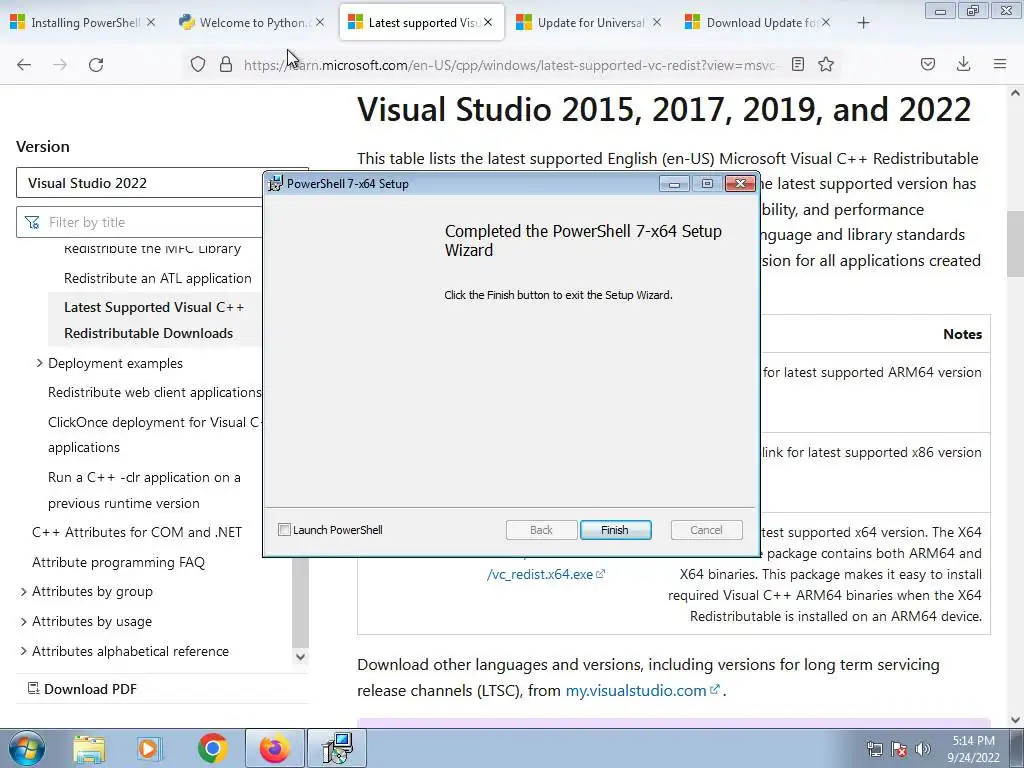
Task: Open the Save to Pocket icon
Action: point(927,64)
